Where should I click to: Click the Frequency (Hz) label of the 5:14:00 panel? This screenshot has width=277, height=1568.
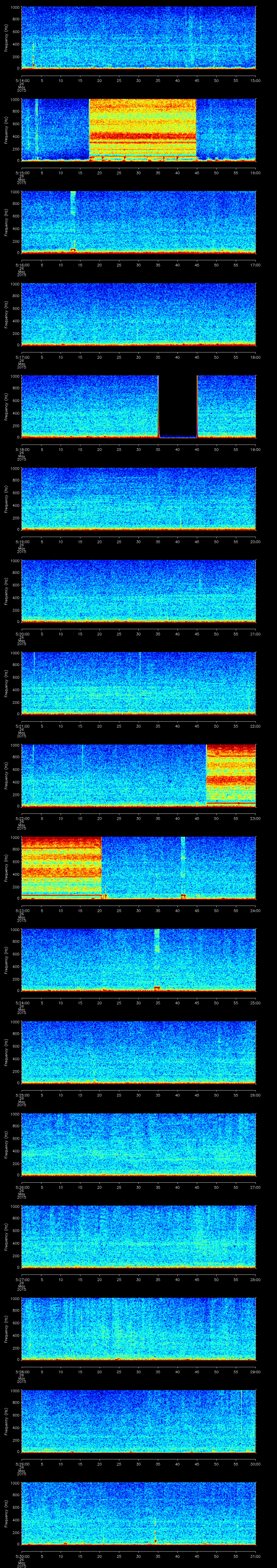click(x=7, y=38)
